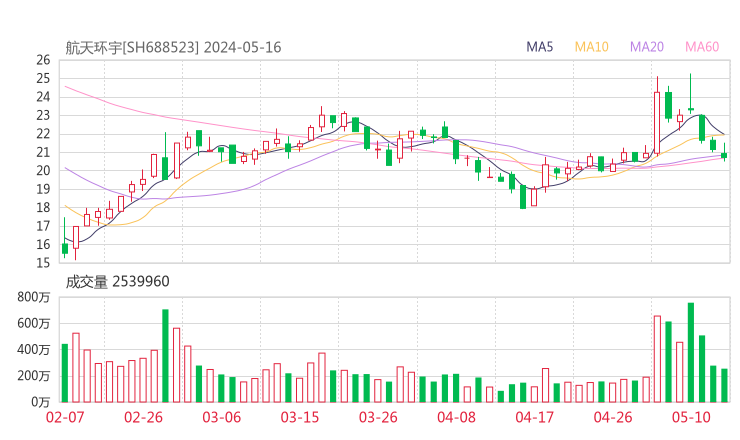The width and height of the screenshot is (740, 440).
Task: Click the last green candlestick on the chart
Action: (724, 152)
